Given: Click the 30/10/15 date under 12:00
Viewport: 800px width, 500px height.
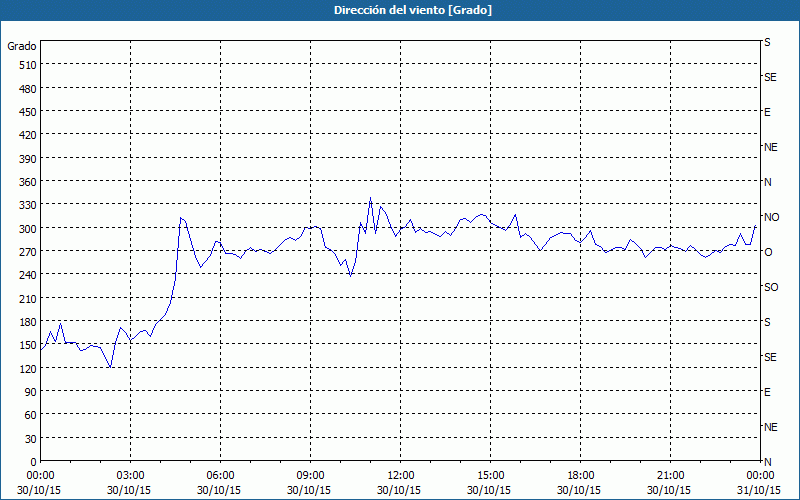Looking at the screenshot, I should tap(399, 490).
